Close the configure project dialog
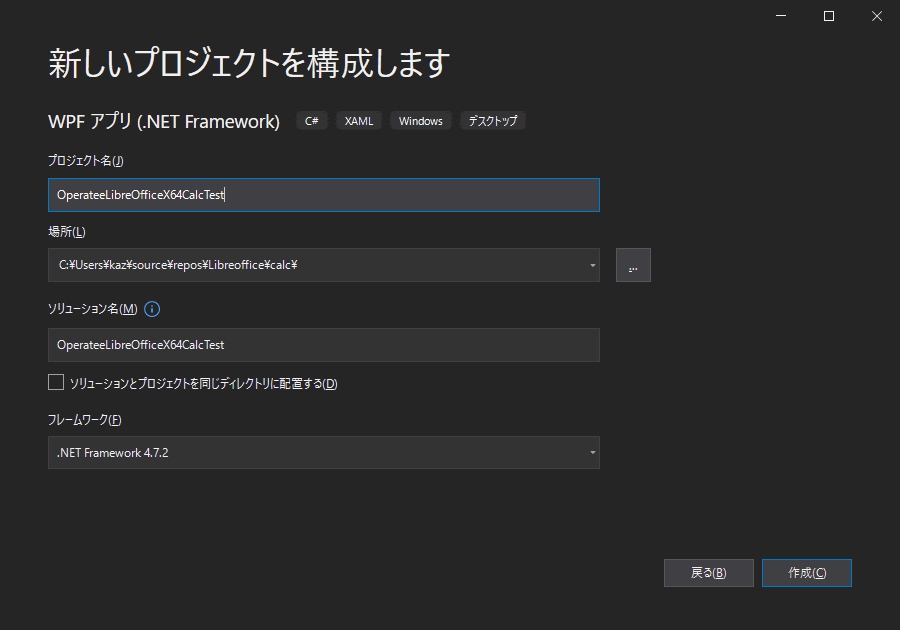 (x=876, y=16)
